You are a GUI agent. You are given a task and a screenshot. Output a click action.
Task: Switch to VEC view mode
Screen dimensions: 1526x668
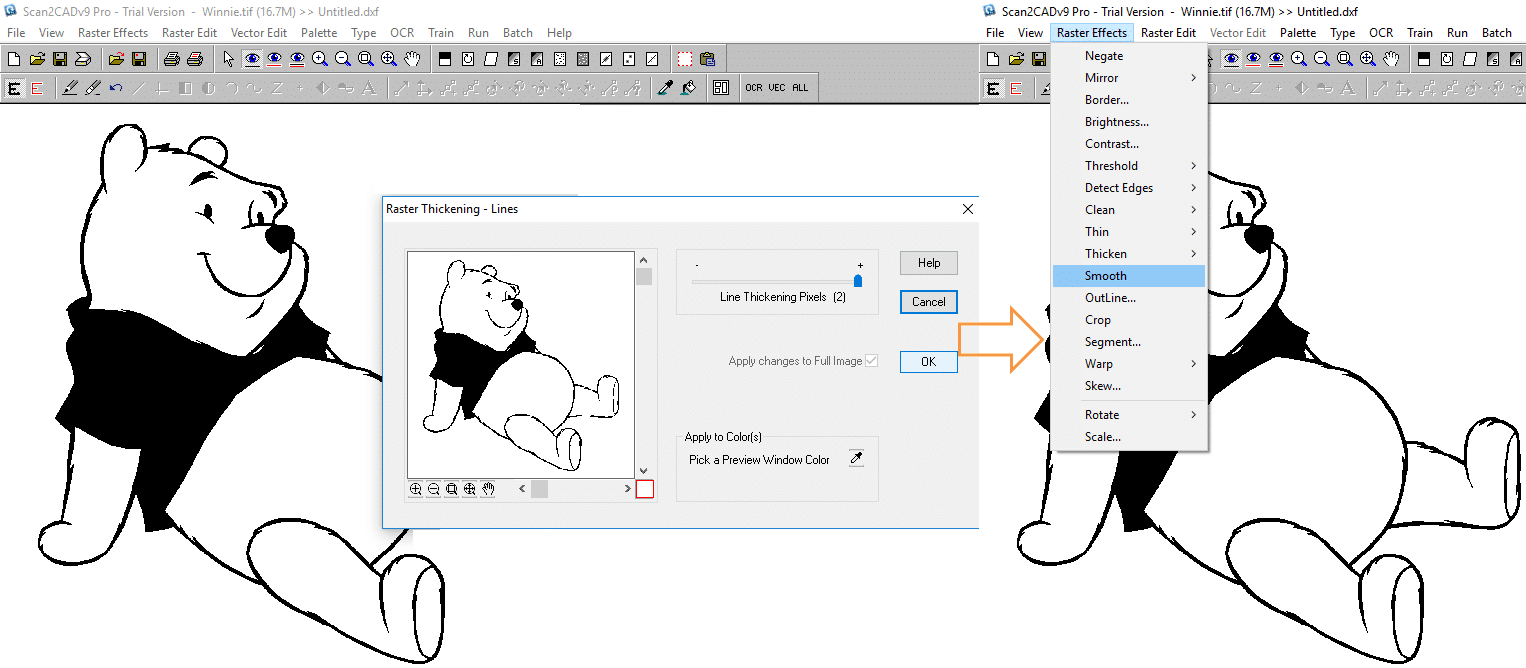pos(778,87)
